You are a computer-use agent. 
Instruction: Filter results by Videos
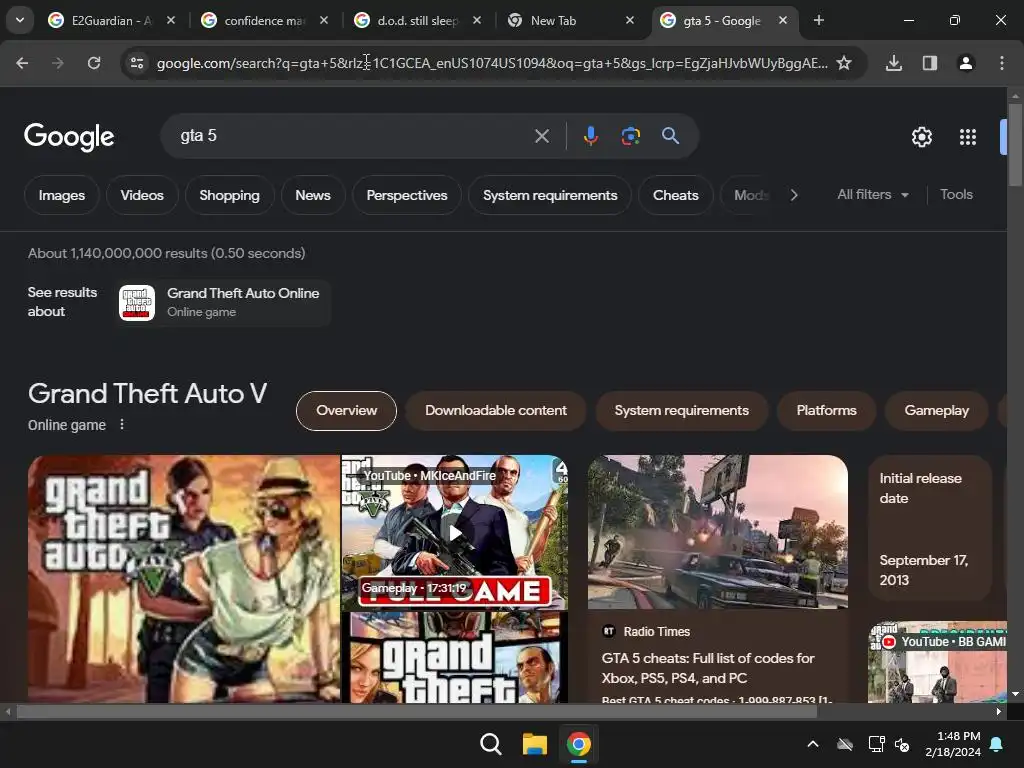tap(142, 195)
